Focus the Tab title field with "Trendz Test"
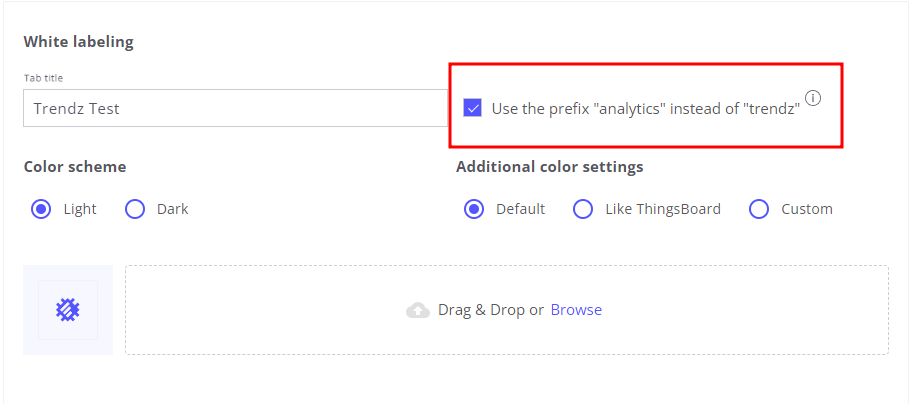911x404 pixels. 235,108
